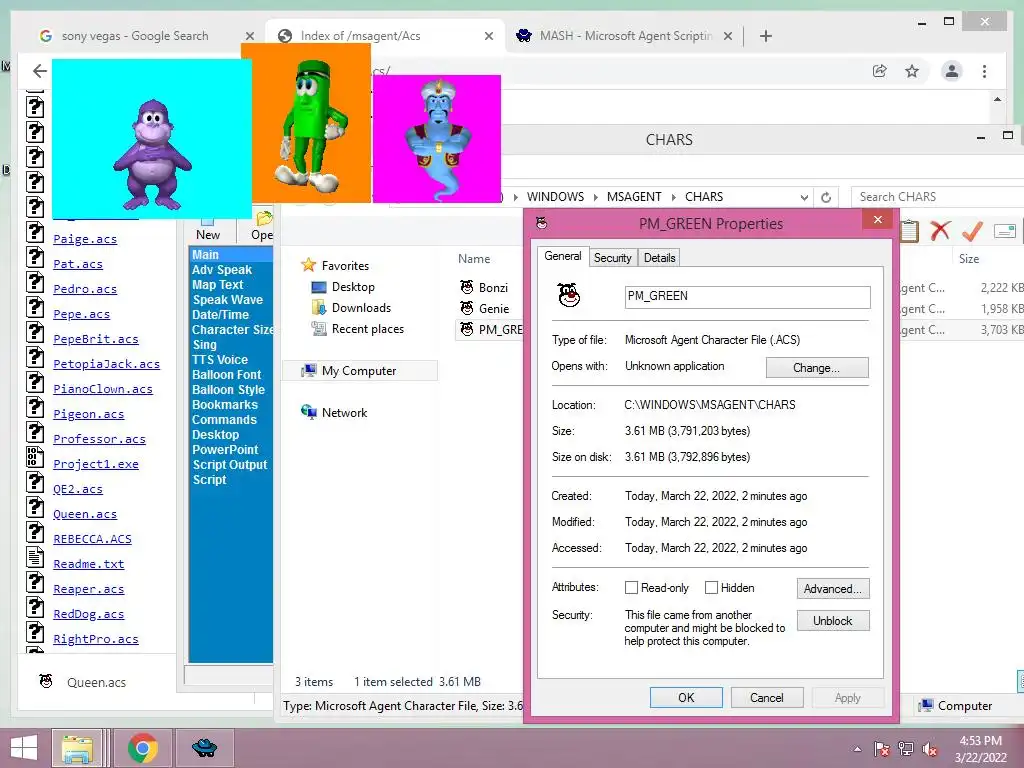1024x768 pixels.
Task: Sort by the Name column header
Action: click(x=474, y=259)
